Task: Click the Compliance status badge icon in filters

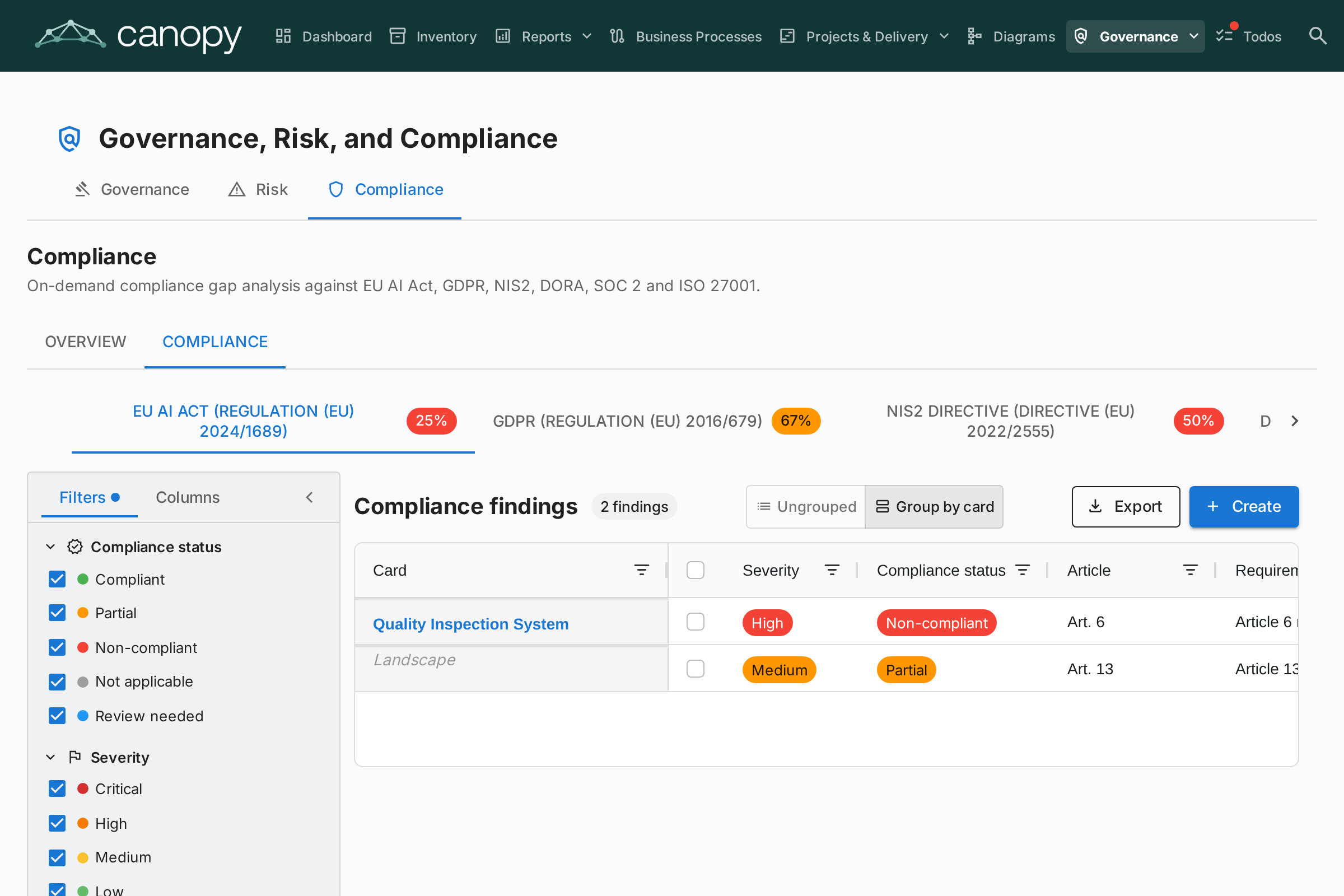Action: 75,547
